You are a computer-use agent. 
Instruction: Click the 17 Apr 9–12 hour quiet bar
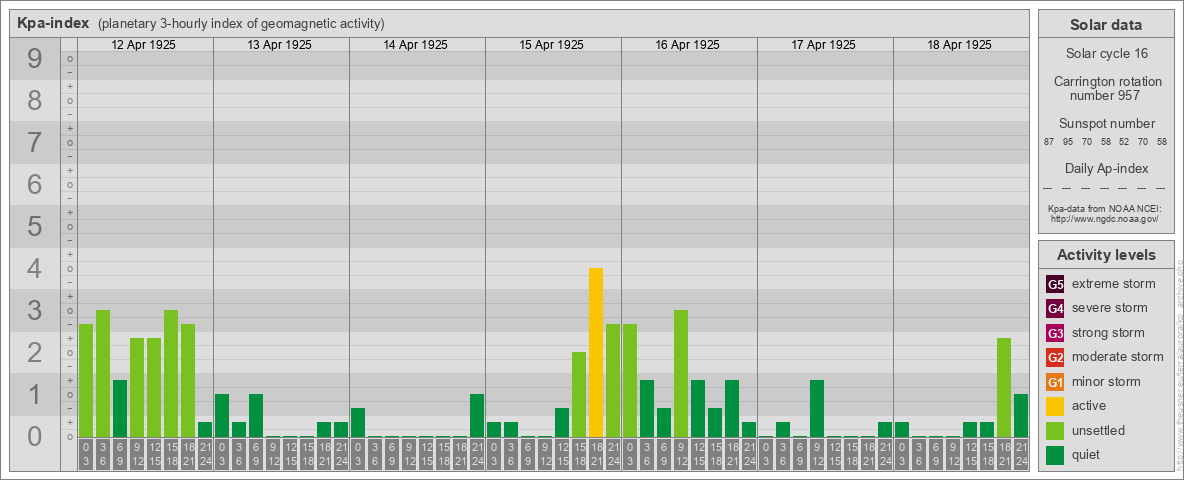[x=816, y=408]
